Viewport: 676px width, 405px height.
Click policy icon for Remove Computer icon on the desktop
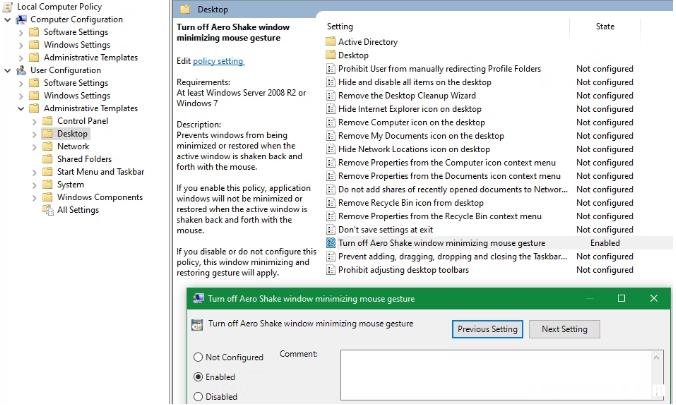[331, 122]
